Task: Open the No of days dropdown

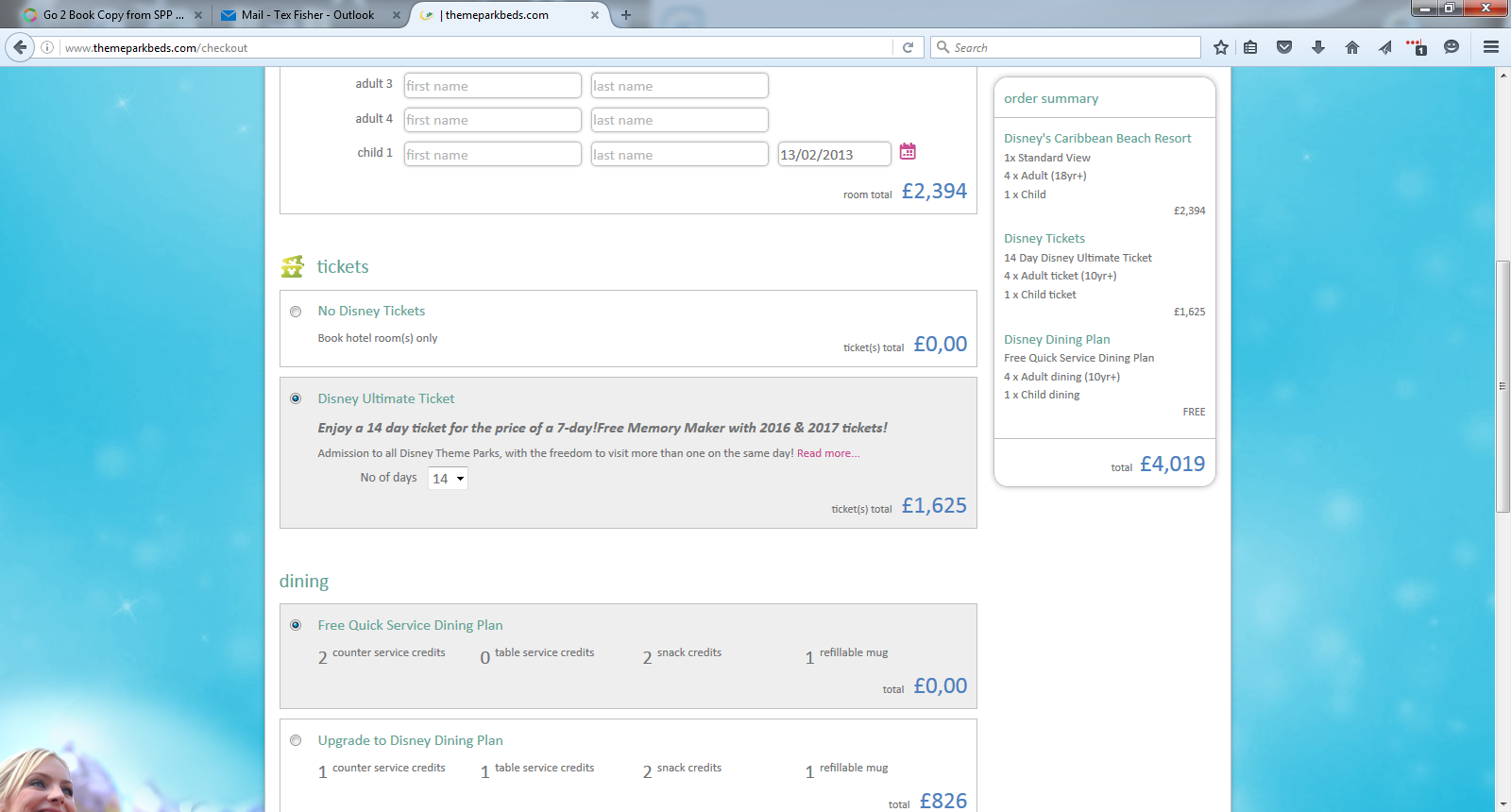Action: point(448,479)
